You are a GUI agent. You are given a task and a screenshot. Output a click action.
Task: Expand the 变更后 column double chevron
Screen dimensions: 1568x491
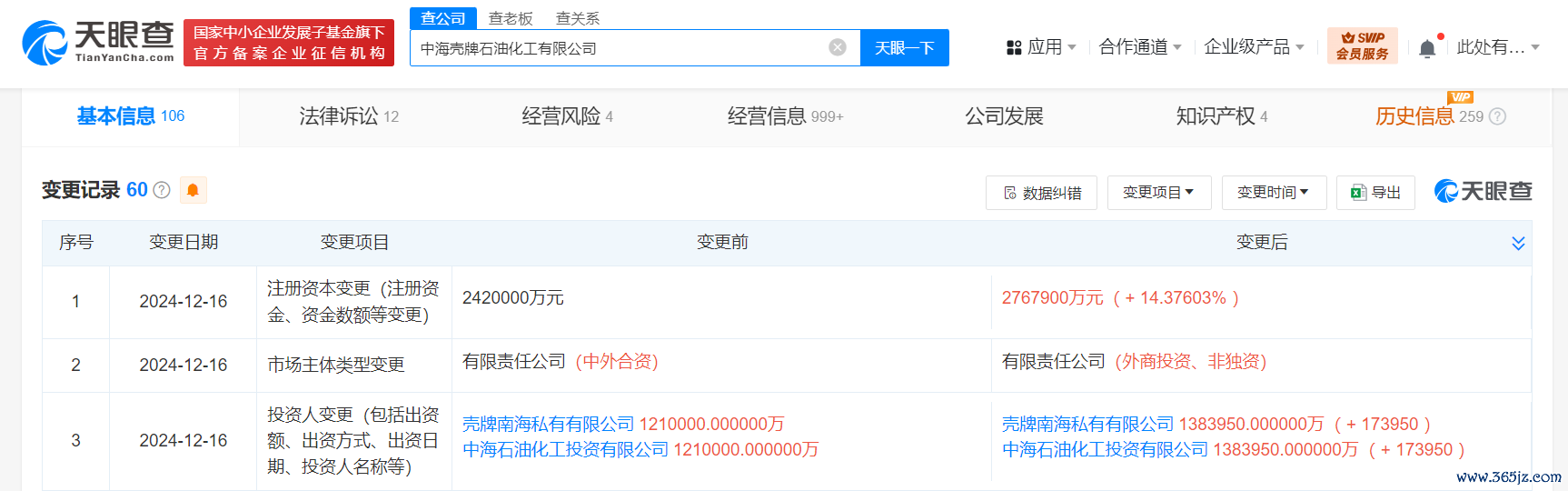(1518, 243)
